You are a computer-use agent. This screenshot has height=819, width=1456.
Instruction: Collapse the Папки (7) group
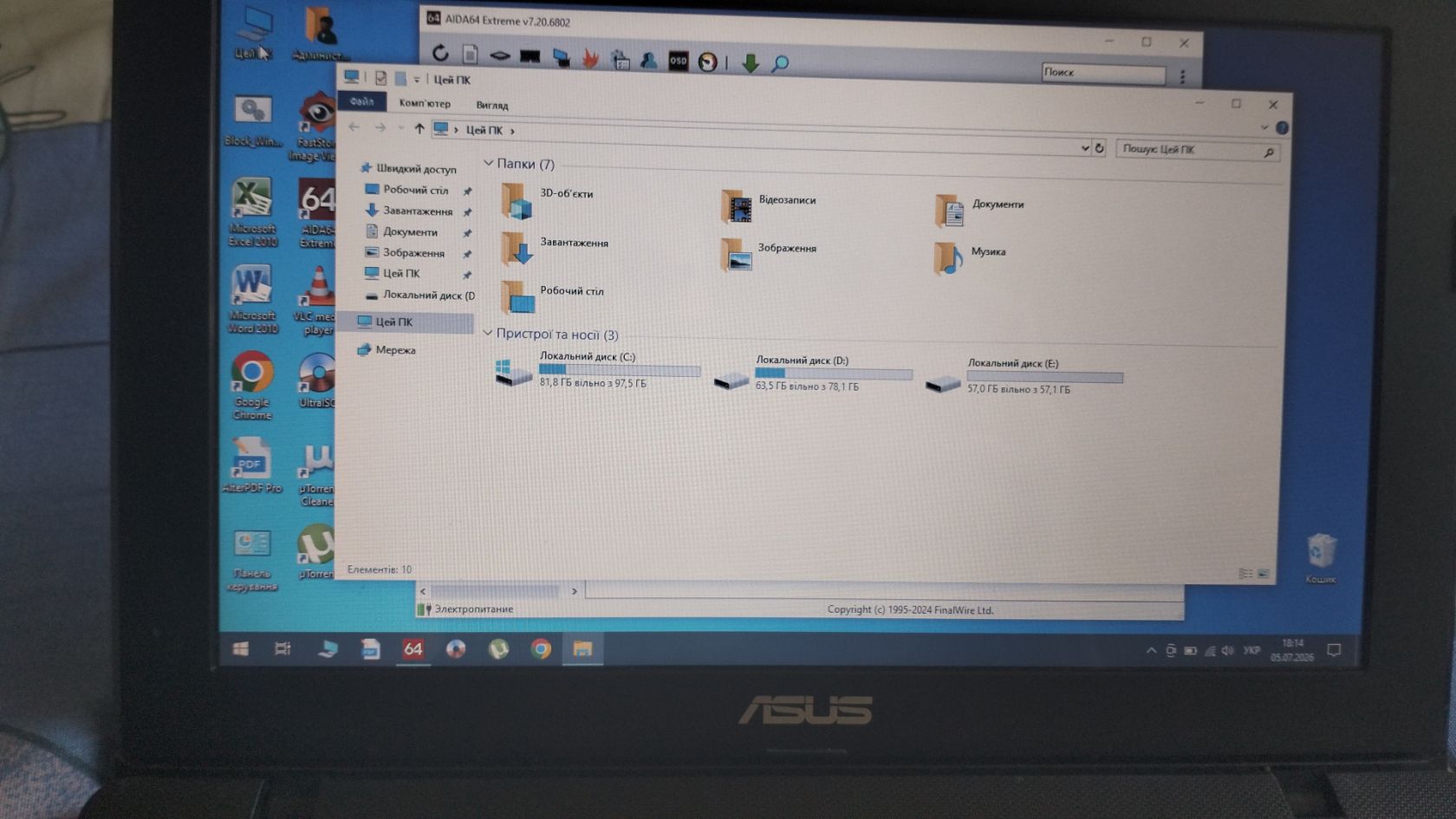(488, 162)
